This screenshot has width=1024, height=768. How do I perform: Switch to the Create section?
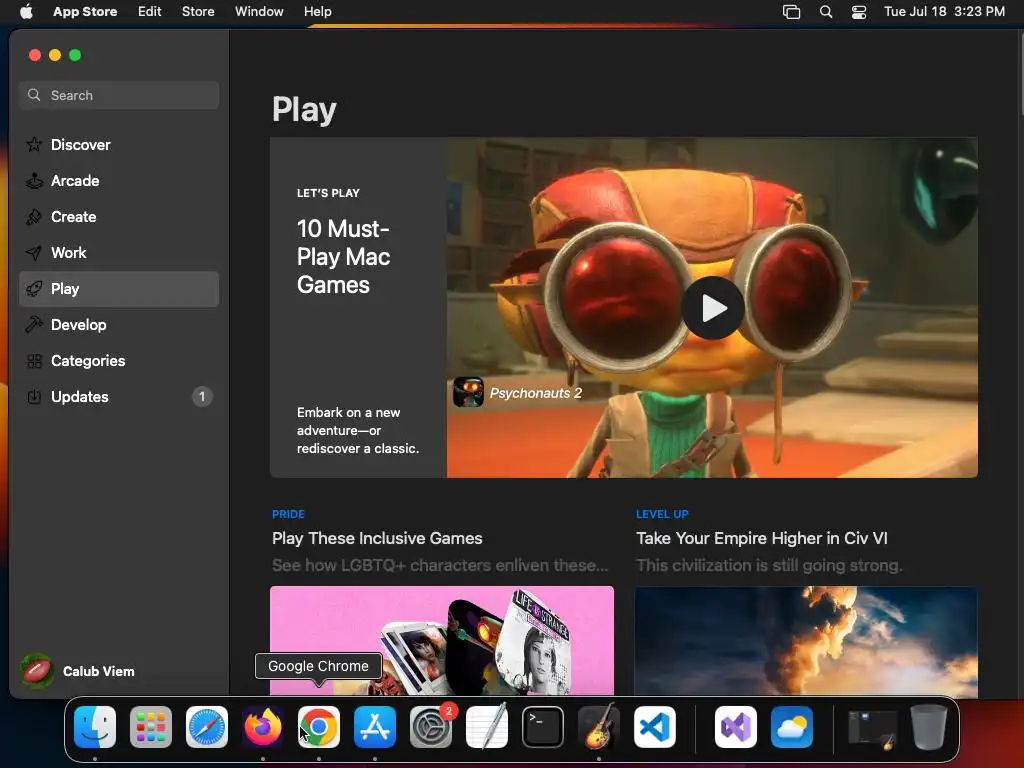click(x=119, y=216)
